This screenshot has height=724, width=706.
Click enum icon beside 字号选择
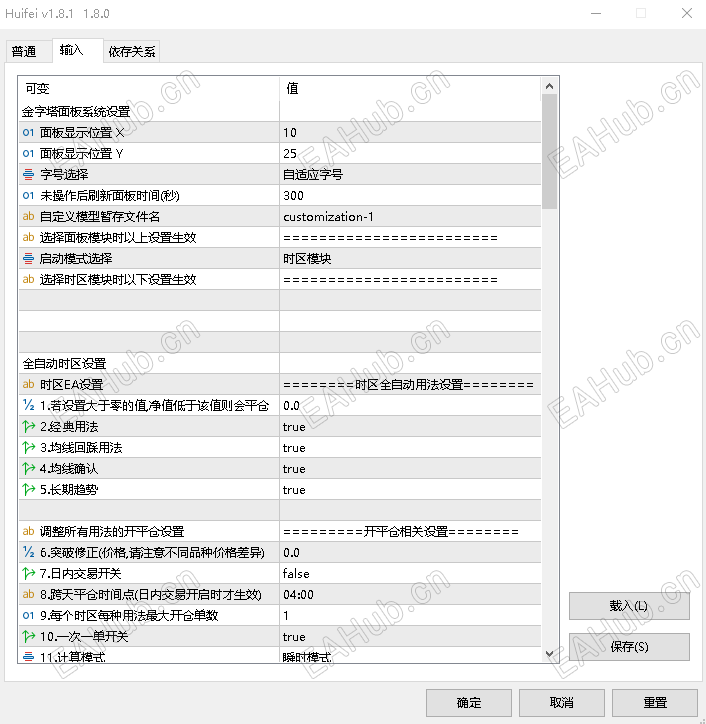pos(28,175)
